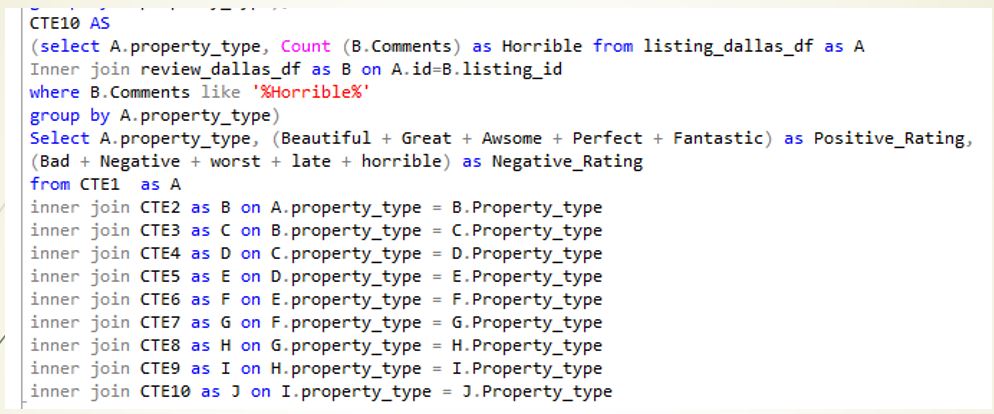Click 'E.Property_type' on the CTE5 line

tap(527, 277)
